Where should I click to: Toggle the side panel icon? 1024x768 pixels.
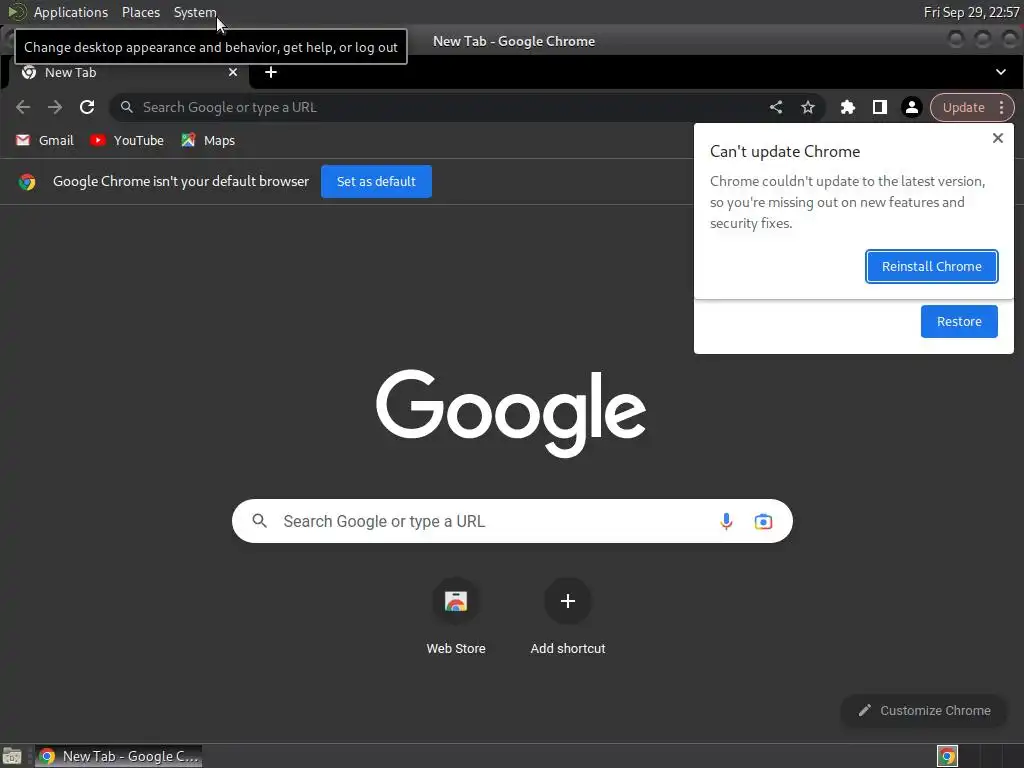click(880, 107)
